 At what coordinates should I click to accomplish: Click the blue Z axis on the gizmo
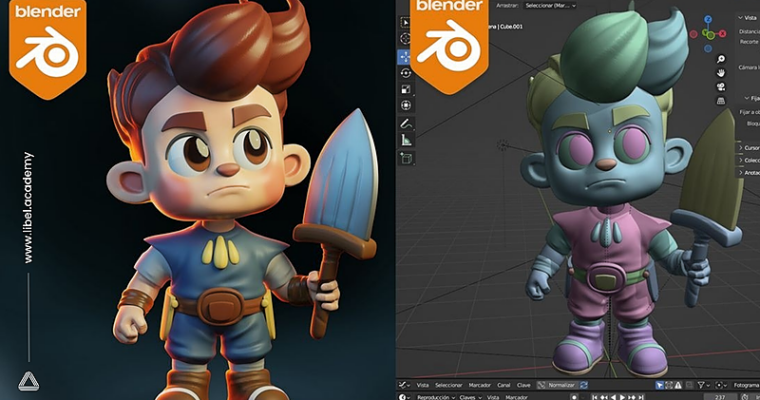(x=708, y=19)
